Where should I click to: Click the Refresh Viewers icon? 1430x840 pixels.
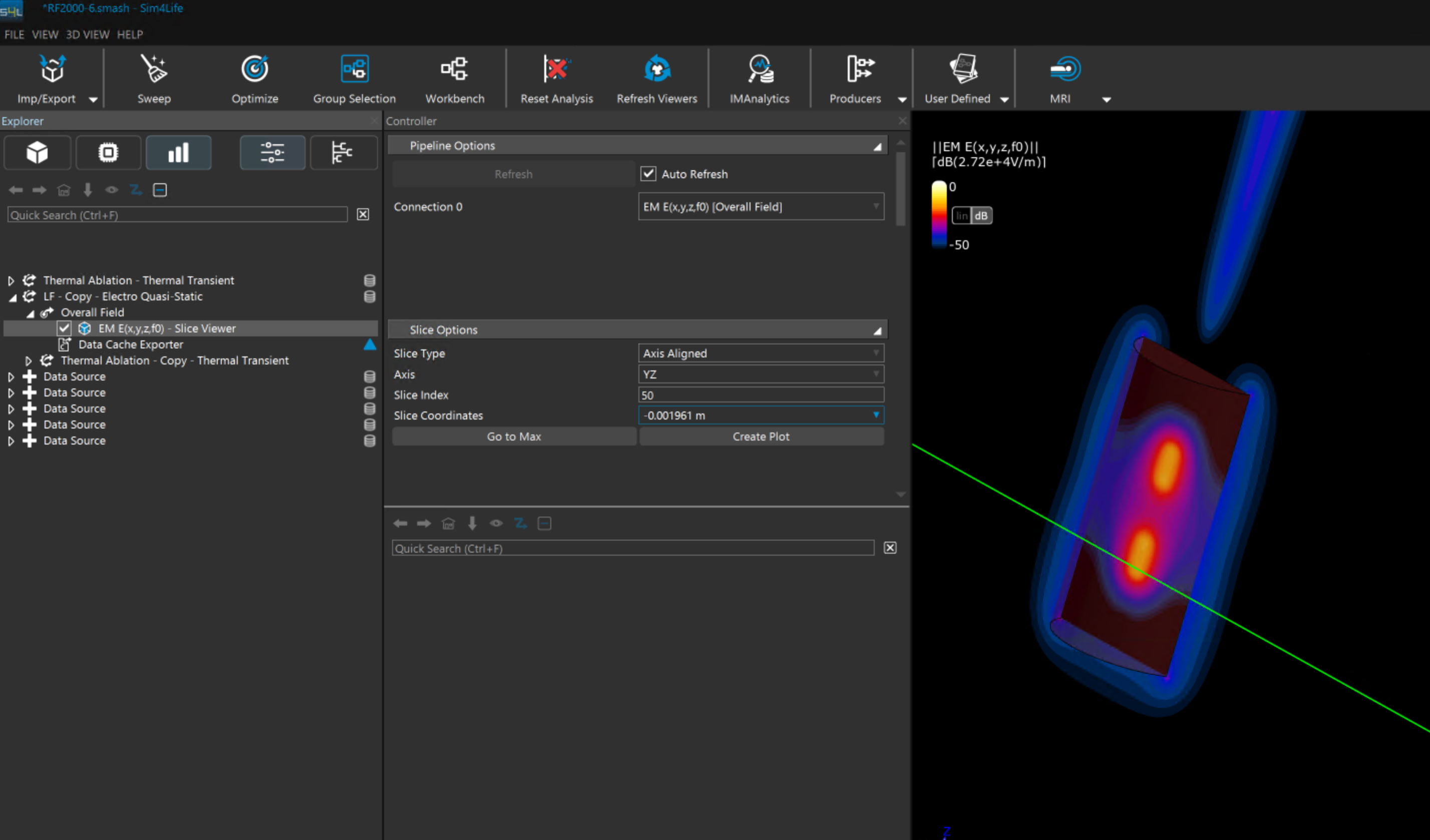(x=656, y=70)
